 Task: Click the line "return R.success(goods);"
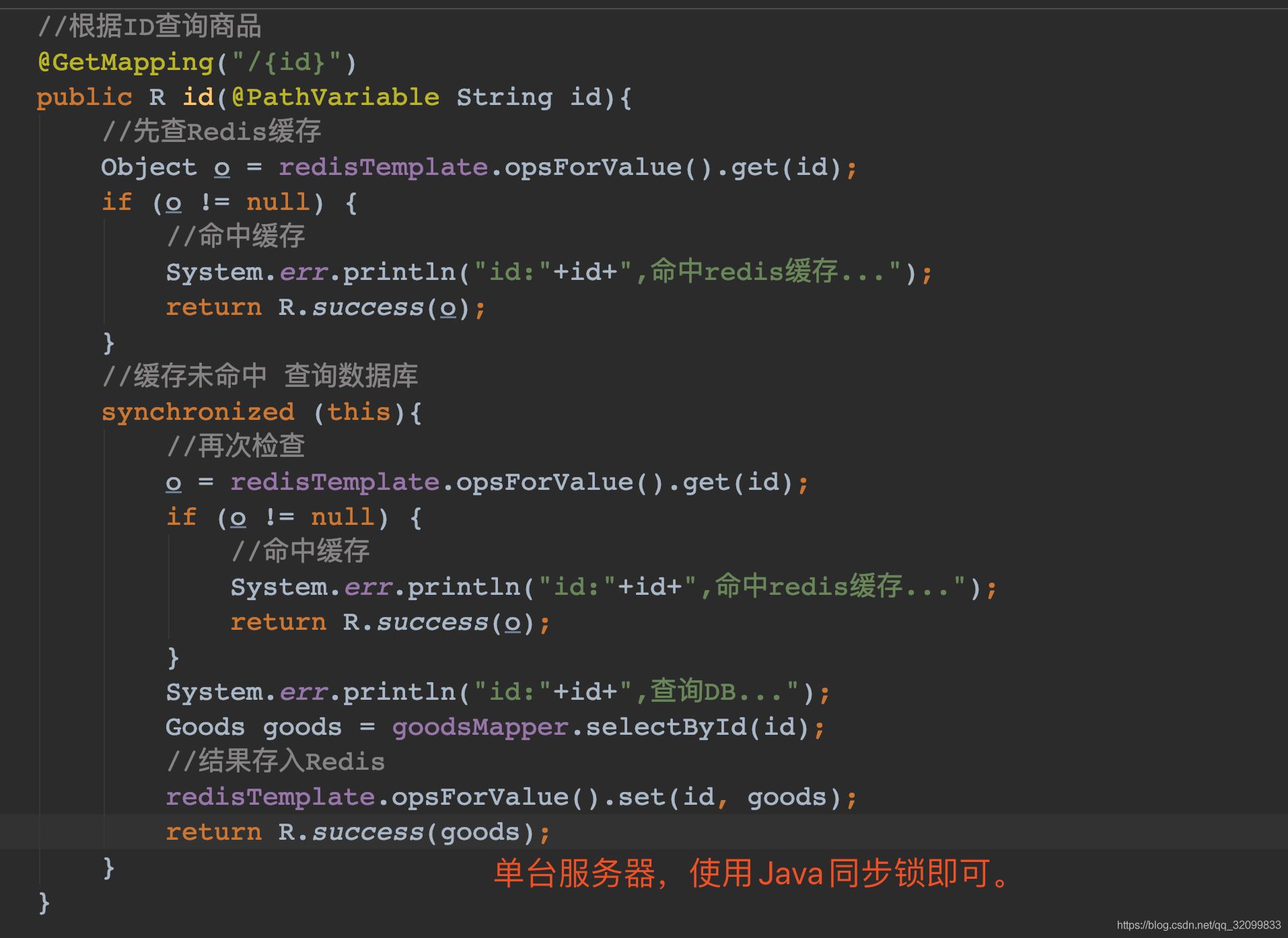pos(358,832)
